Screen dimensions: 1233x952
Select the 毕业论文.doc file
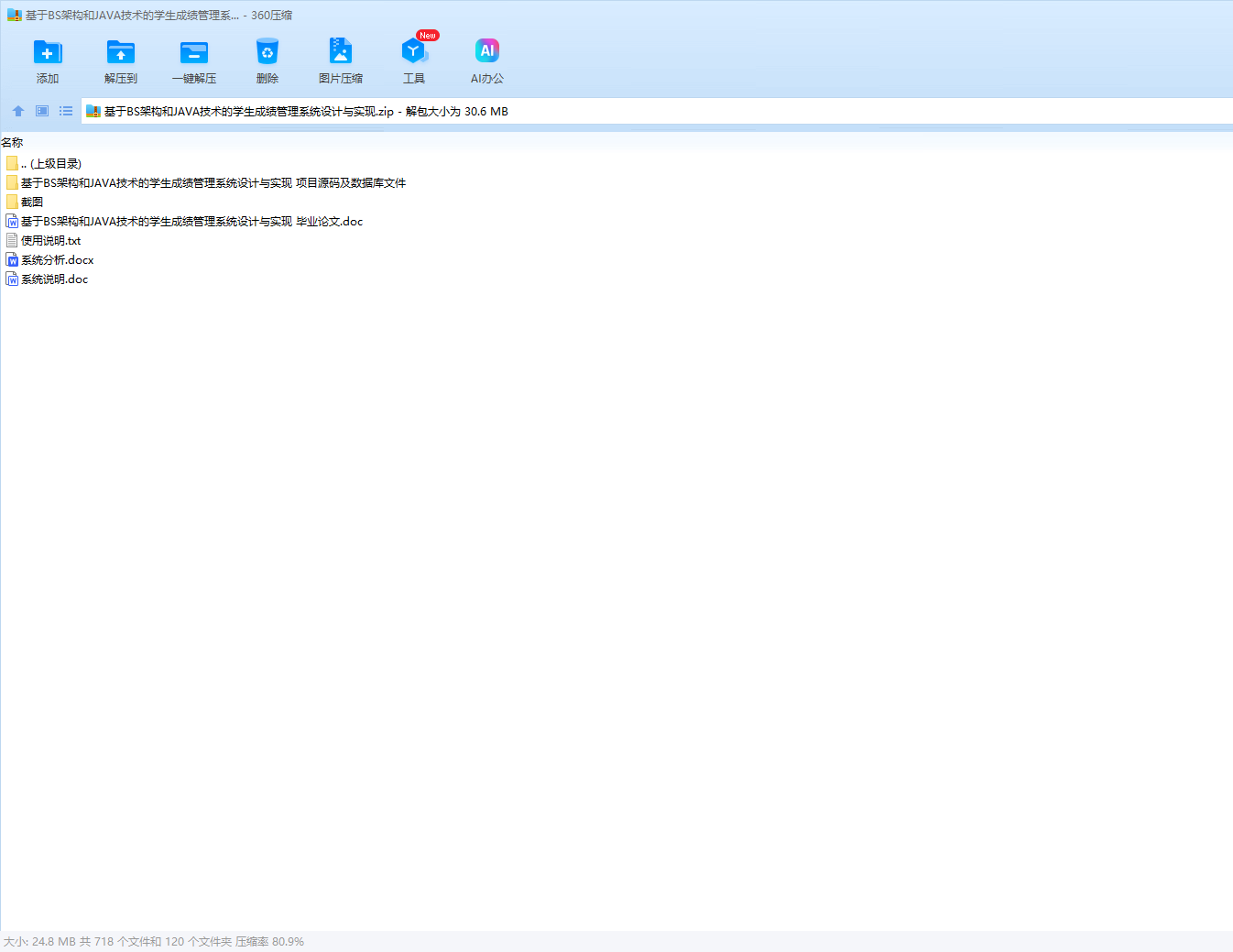184,221
